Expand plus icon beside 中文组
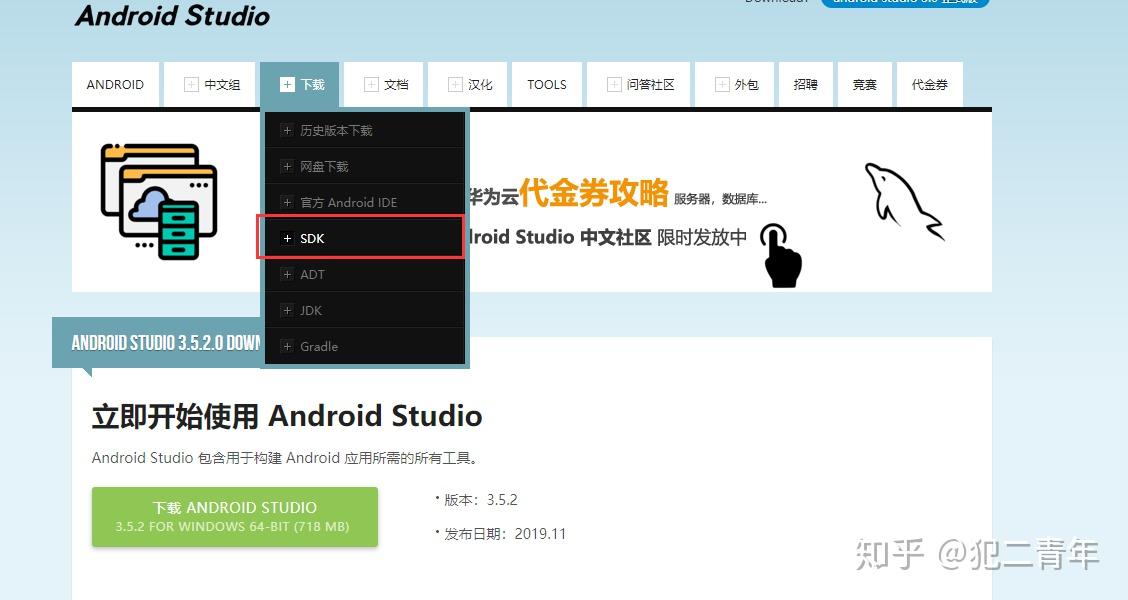This screenshot has height=600, width=1128. click(191, 85)
